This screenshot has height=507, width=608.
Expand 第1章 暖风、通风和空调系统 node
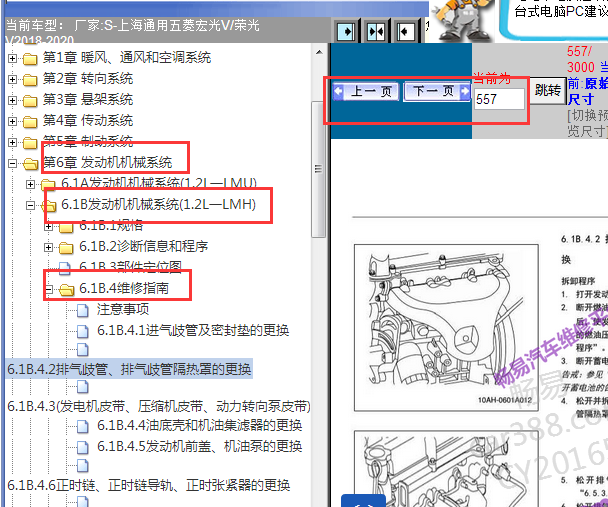[12, 59]
